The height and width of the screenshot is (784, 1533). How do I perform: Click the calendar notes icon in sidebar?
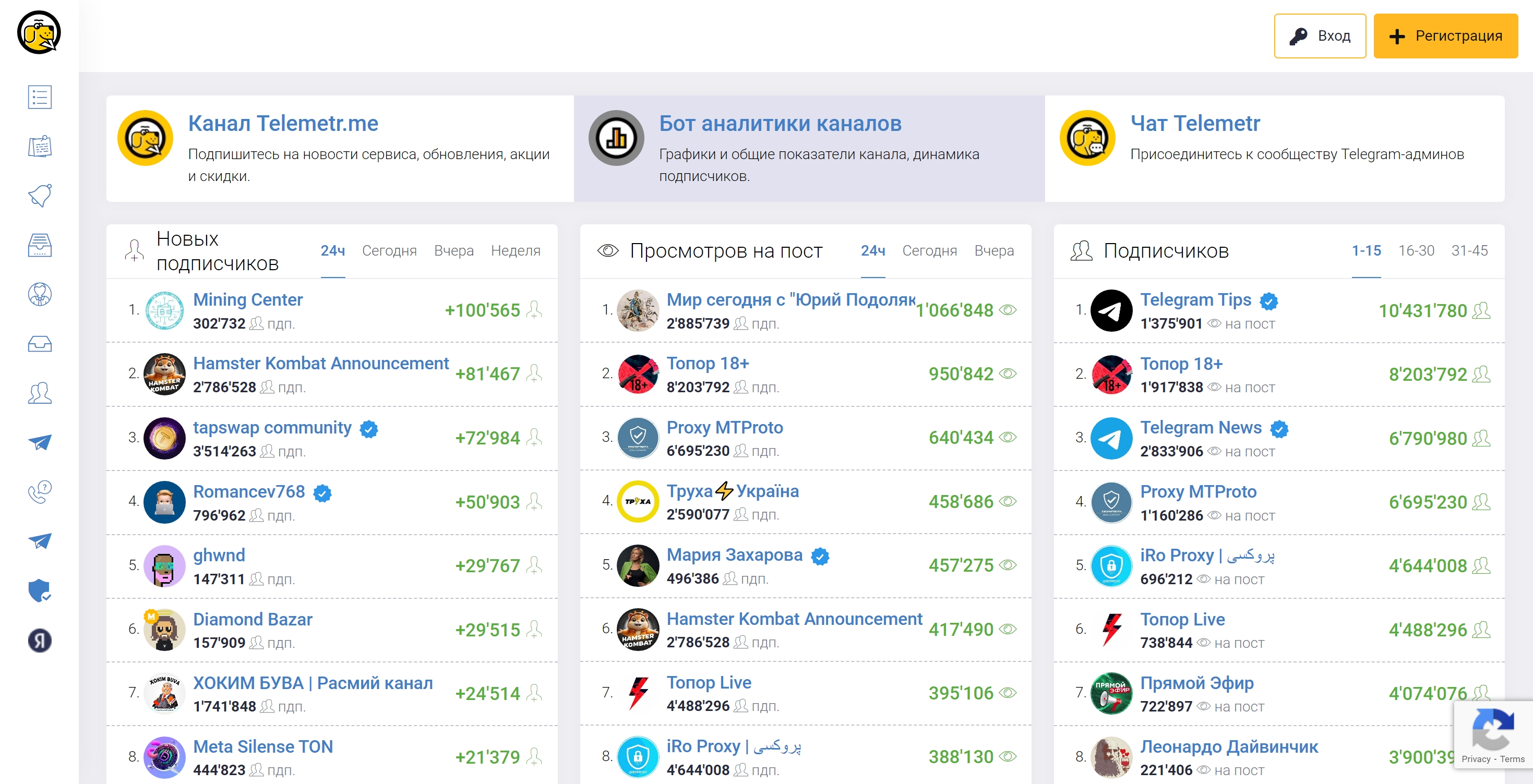(40, 147)
